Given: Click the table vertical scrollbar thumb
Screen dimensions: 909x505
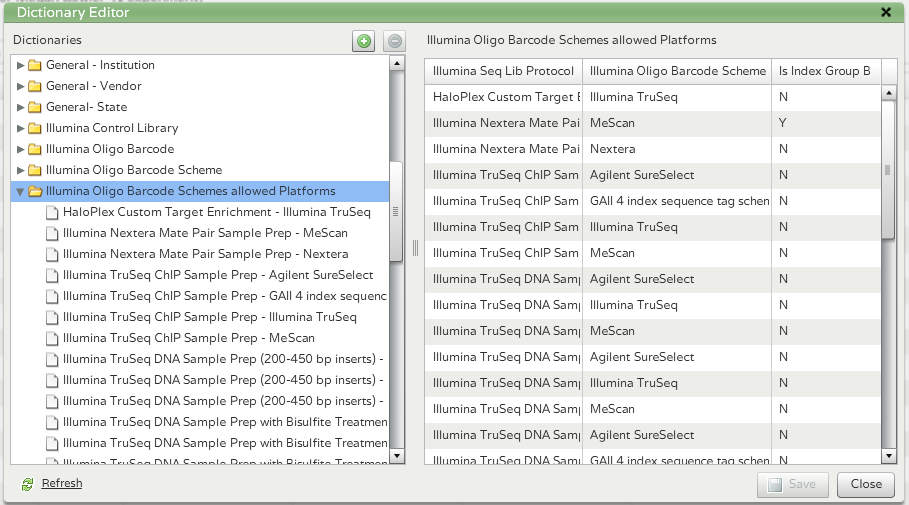Looking at the screenshot, I should click(x=888, y=169).
